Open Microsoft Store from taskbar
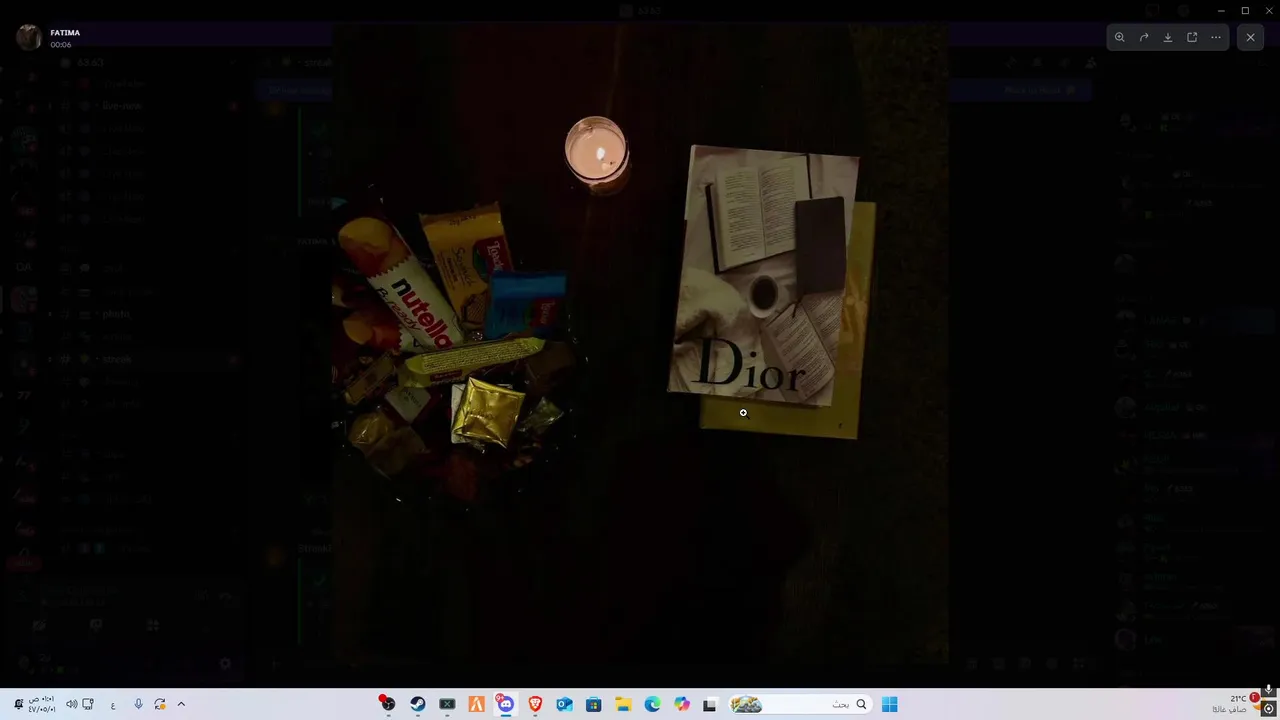 click(x=593, y=704)
